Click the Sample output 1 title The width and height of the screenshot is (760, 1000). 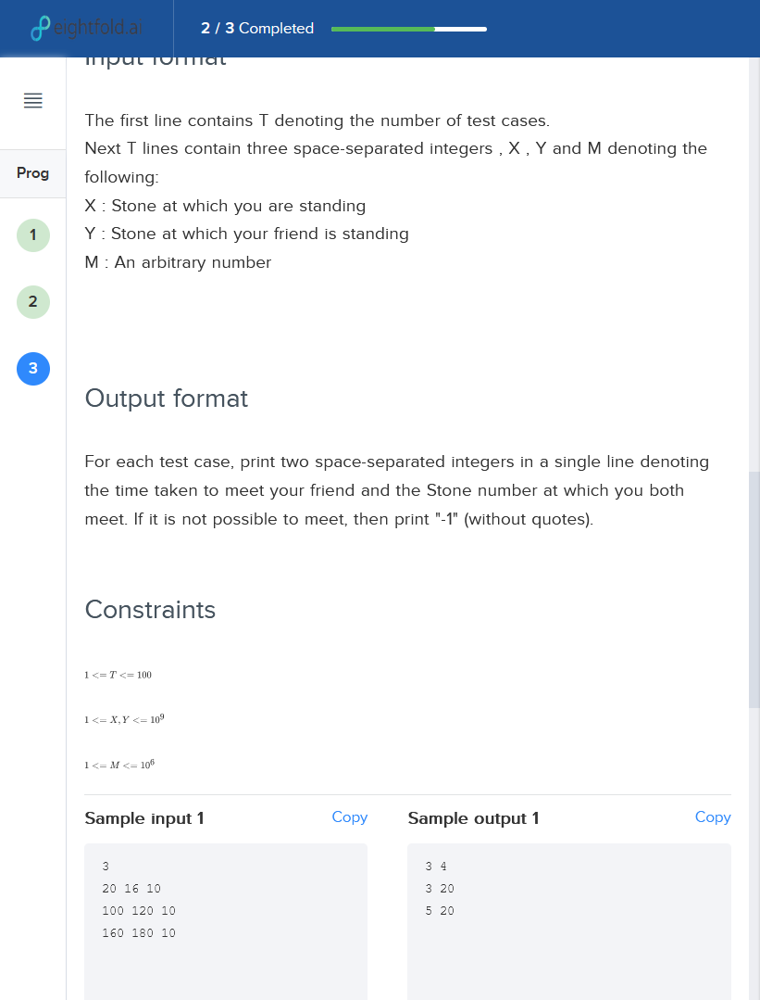point(473,818)
